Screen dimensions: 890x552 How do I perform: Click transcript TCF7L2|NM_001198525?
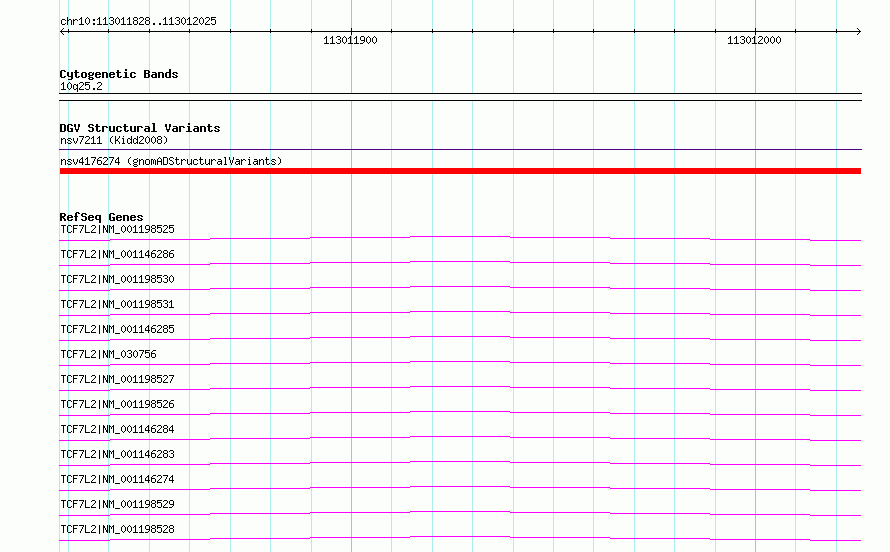117,229
